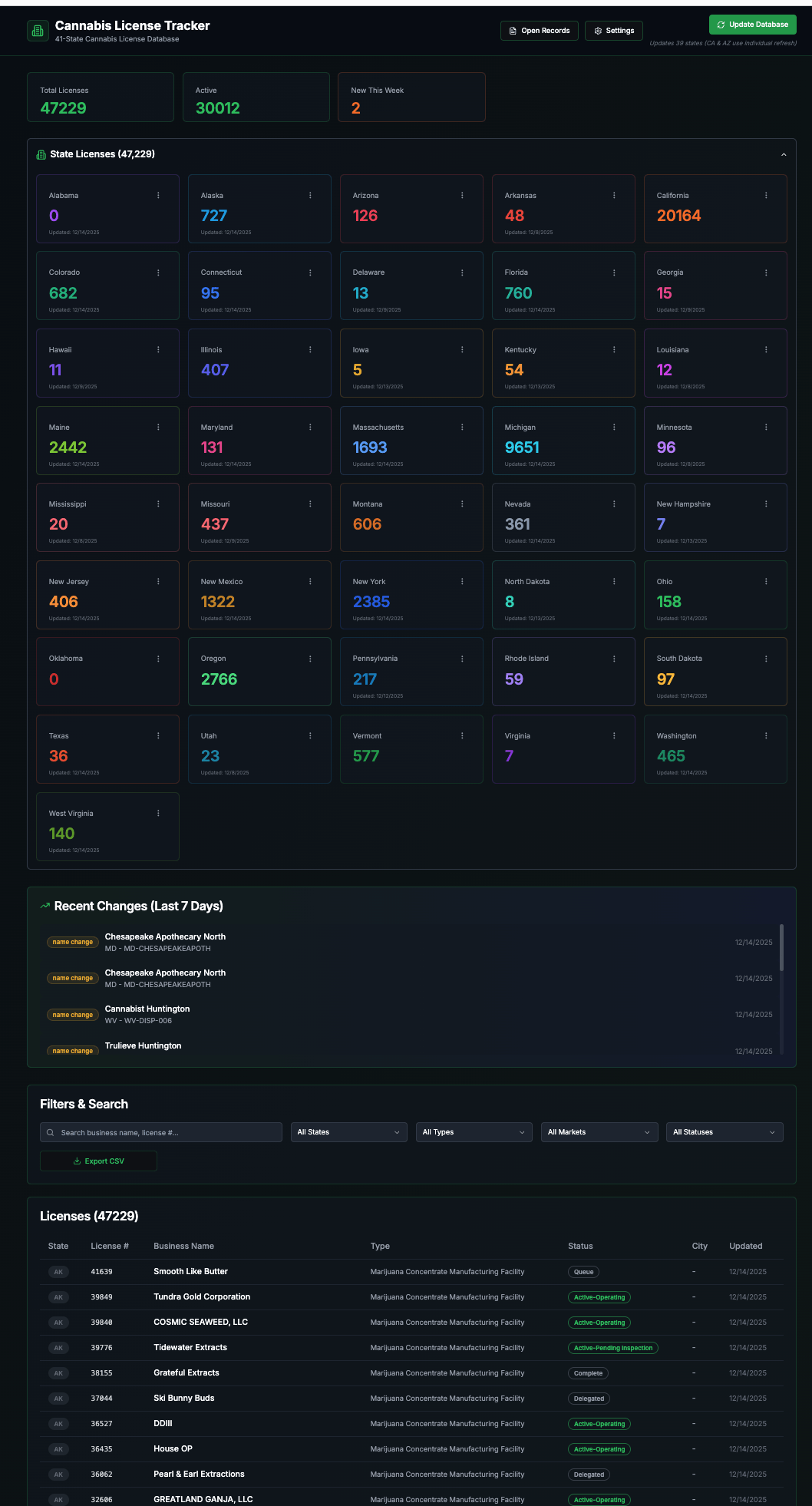Image resolution: width=812 pixels, height=1506 pixels.
Task: Open Oregon card's three-dot menu
Action: [310, 659]
